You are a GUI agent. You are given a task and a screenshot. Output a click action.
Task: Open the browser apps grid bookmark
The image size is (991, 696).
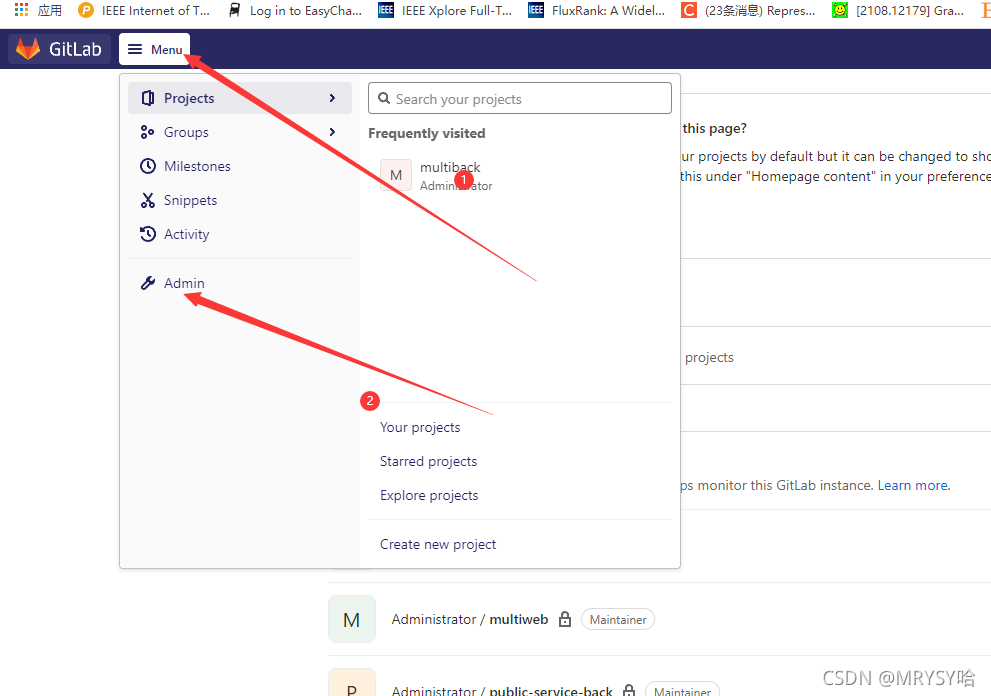point(38,10)
